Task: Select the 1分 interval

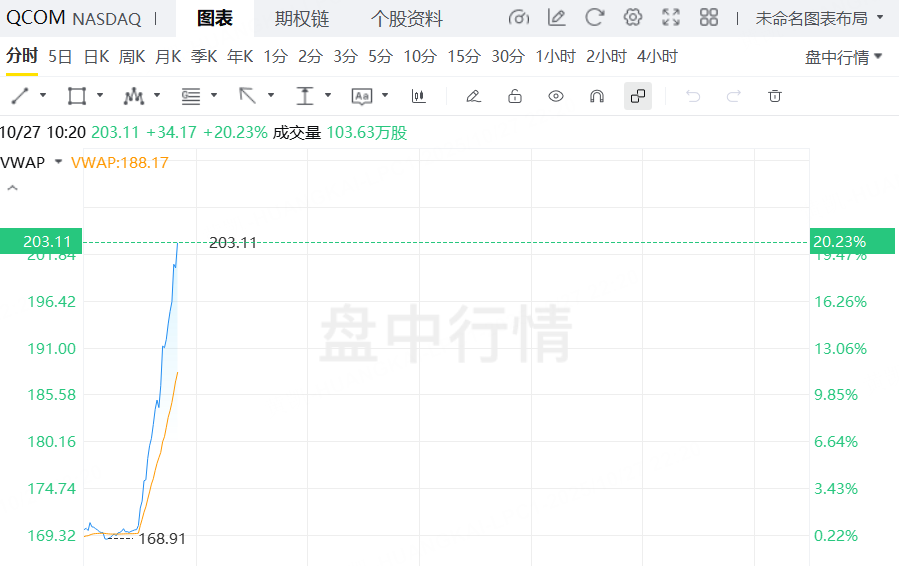Action: click(x=275, y=57)
